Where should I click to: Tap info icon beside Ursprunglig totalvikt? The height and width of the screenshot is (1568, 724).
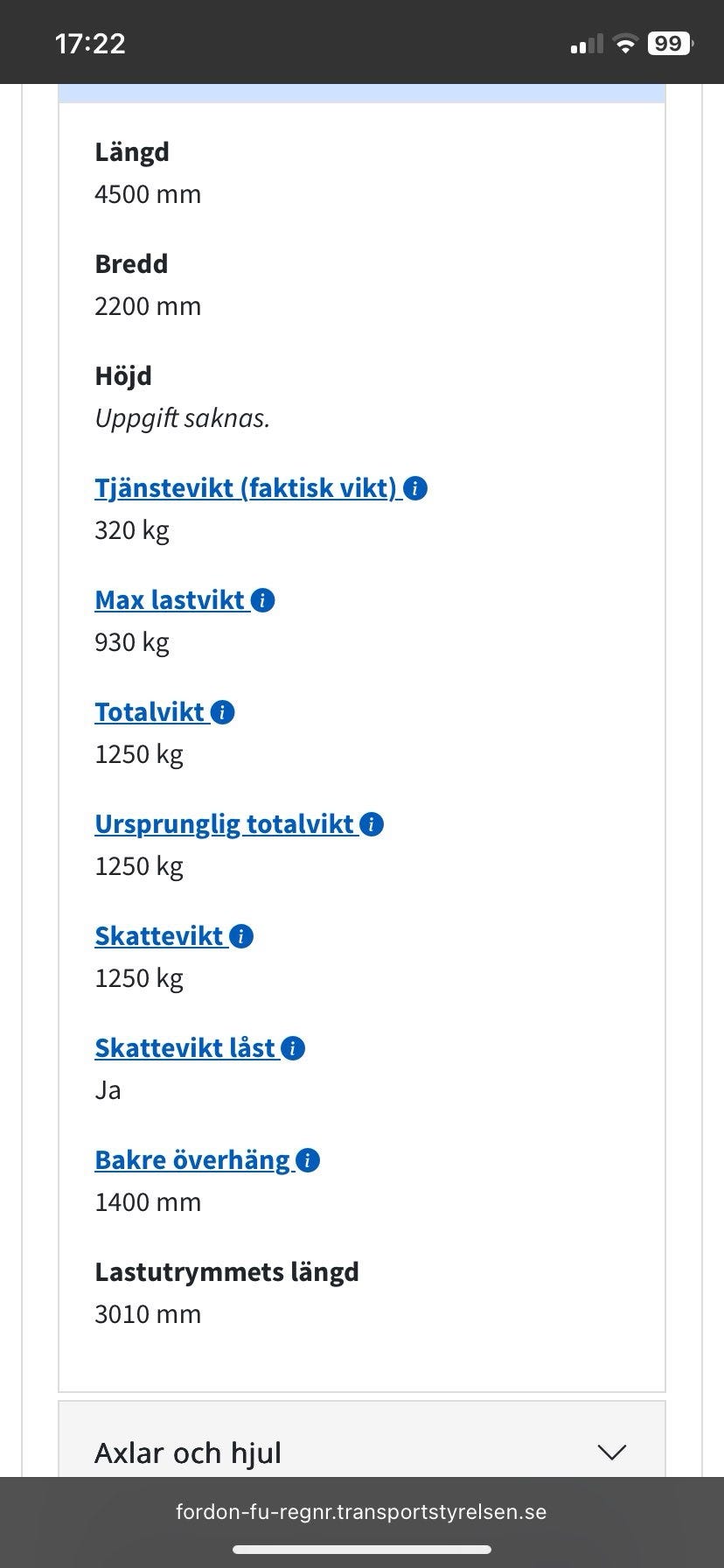coord(372,824)
